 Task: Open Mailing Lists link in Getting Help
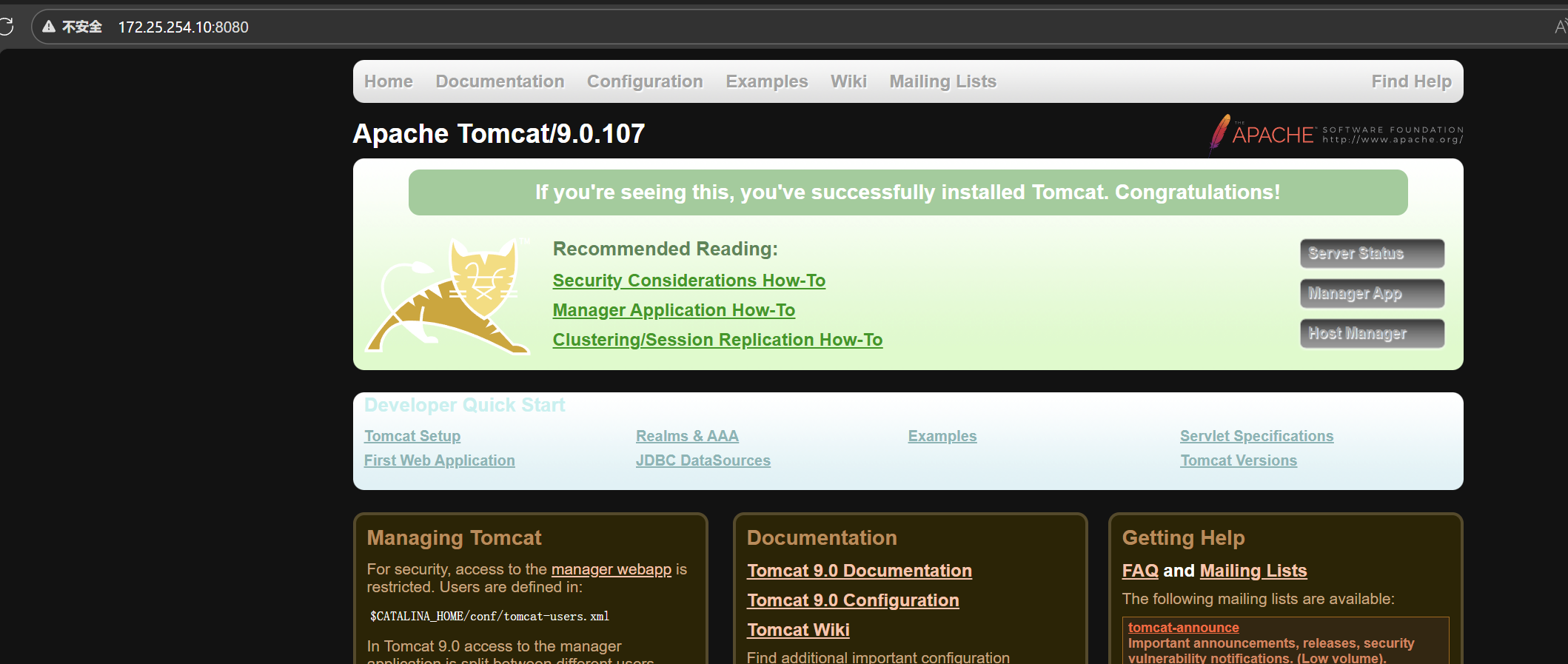(1253, 571)
